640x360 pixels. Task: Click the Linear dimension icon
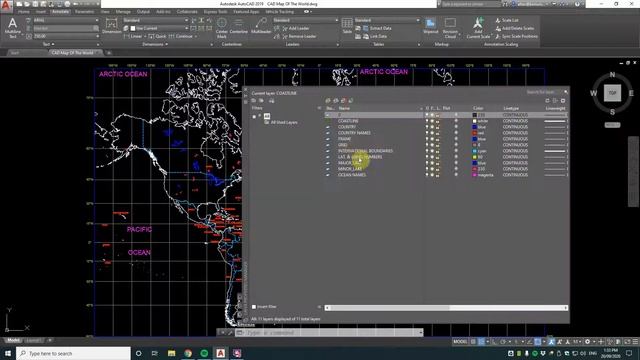pos(127,36)
